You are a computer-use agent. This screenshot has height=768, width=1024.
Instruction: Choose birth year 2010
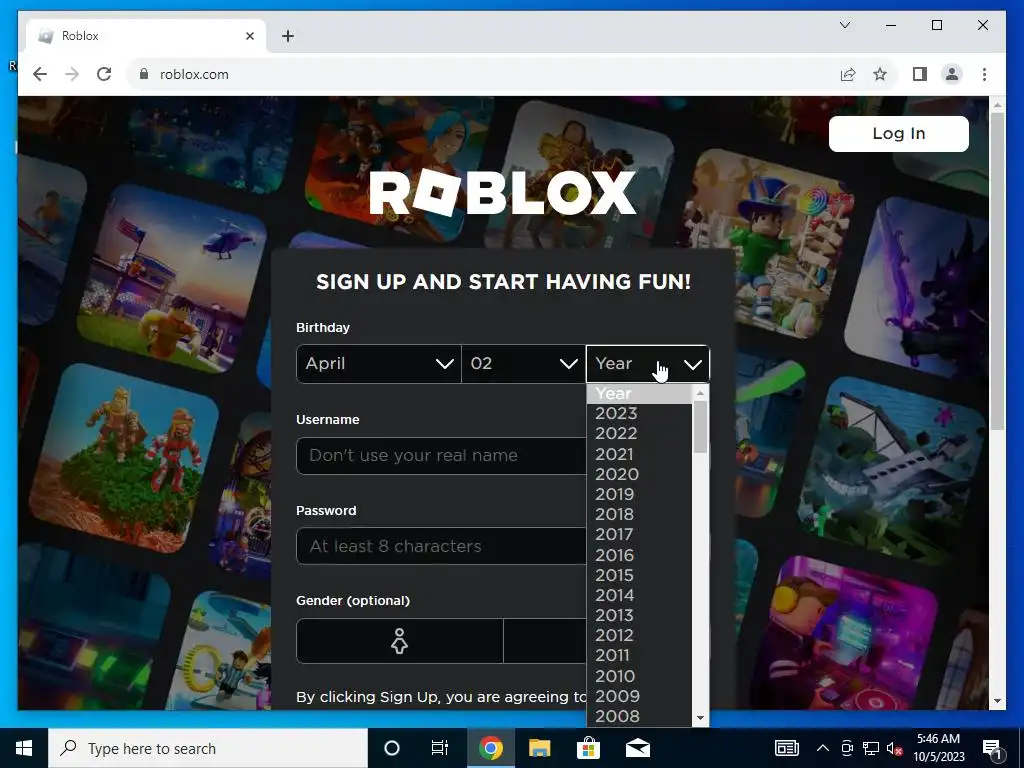[639, 676]
